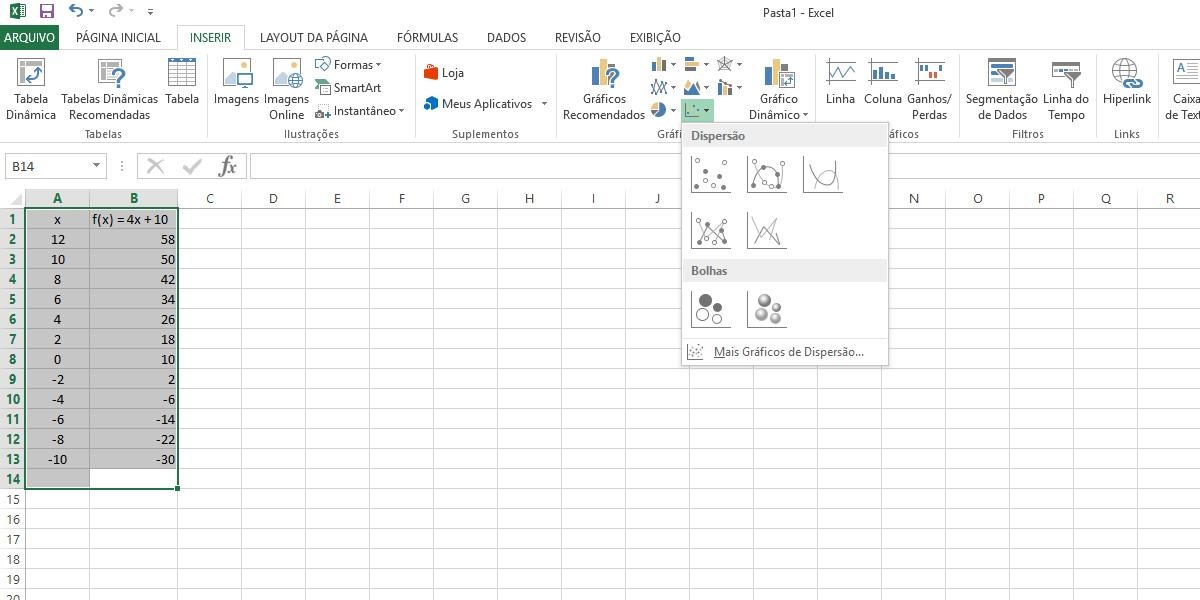Screen dimensions: 1200x600
Task: Select the basic scatter chart with markers only
Action: (710, 175)
